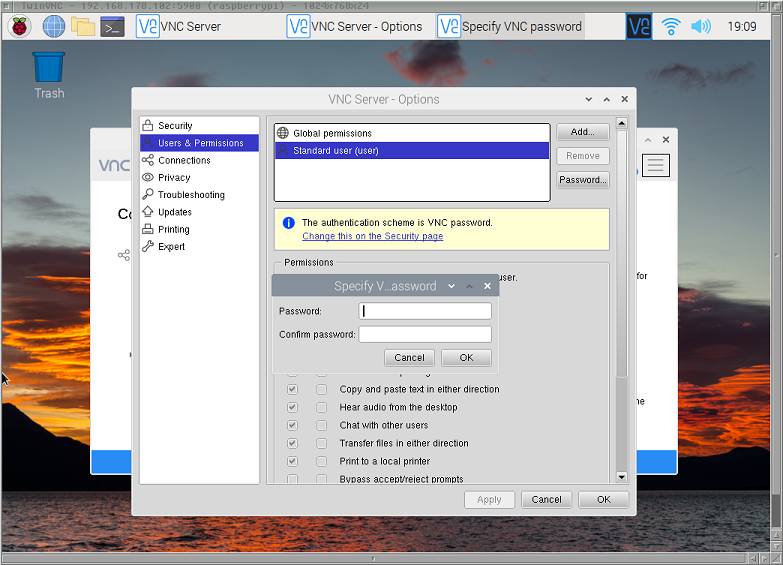The height and width of the screenshot is (565, 783).
Task: Maximize the Specify VNC password dialog
Action: click(x=469, y=286)
